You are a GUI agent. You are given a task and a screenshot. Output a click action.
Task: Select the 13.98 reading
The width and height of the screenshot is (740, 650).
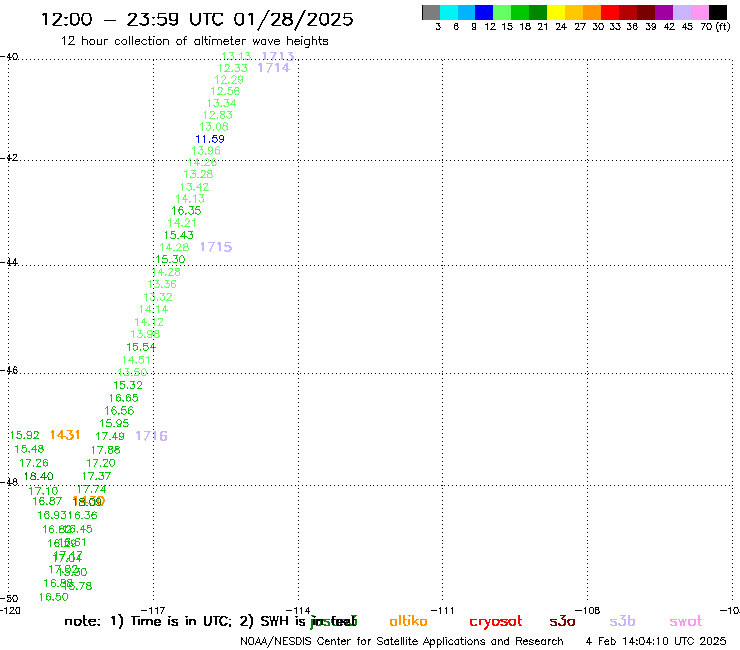click(x=145, y=334)
